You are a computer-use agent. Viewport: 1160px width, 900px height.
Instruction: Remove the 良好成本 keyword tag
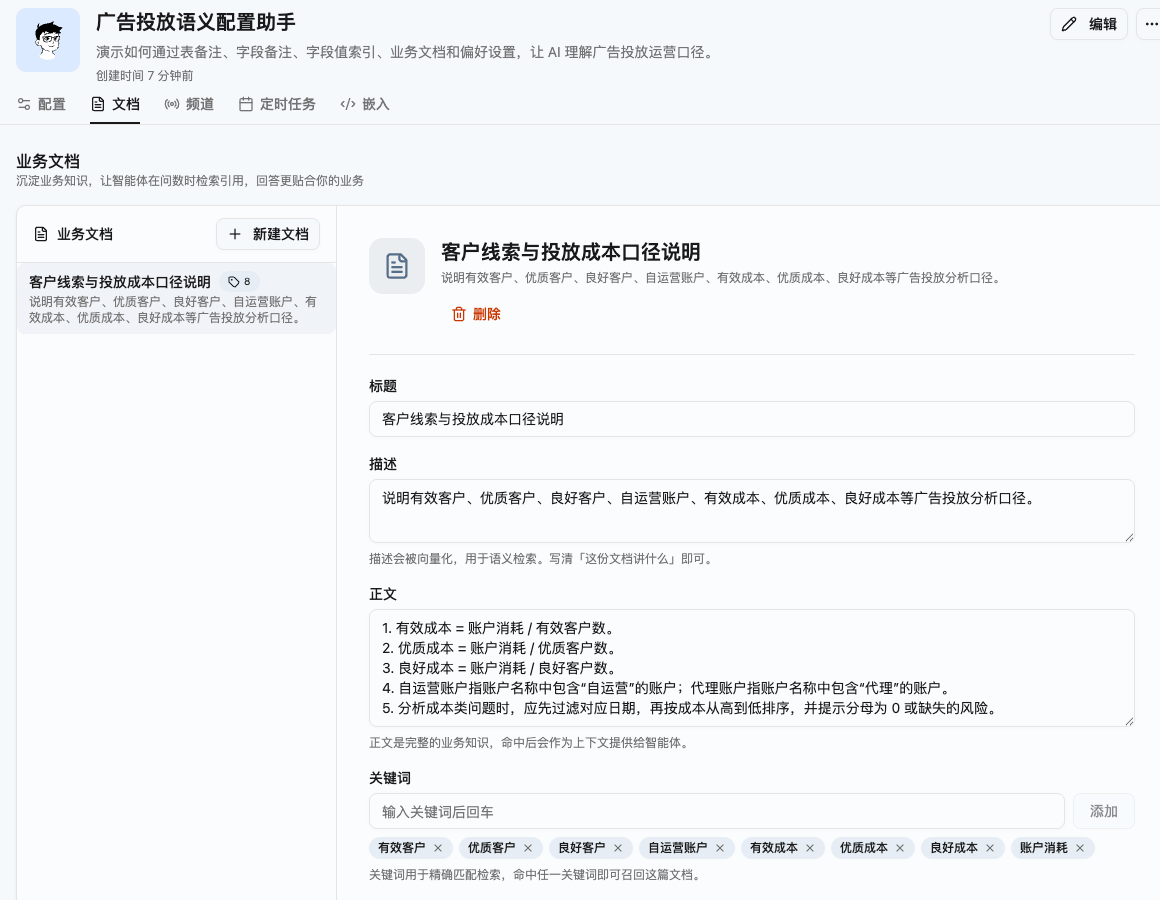990,848
